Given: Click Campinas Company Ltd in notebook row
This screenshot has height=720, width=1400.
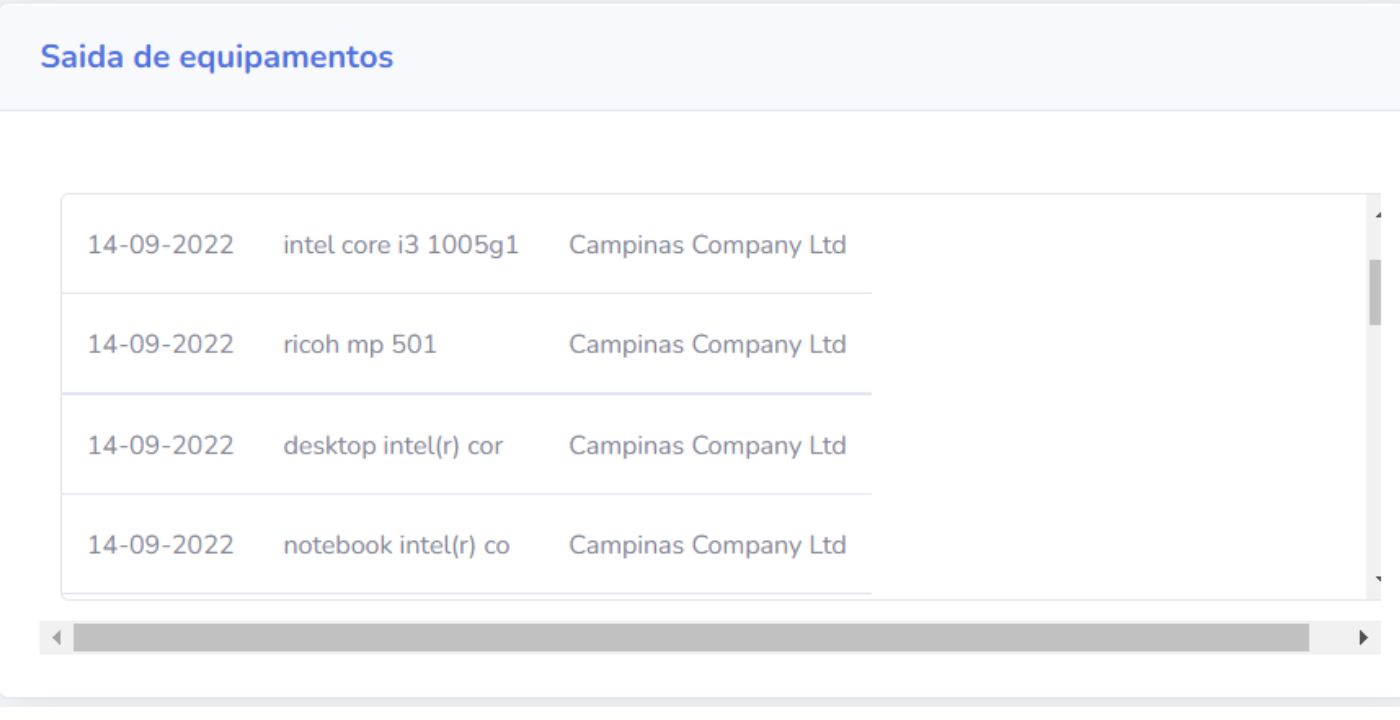Looking at the screenshot, I should pos(707,545).
